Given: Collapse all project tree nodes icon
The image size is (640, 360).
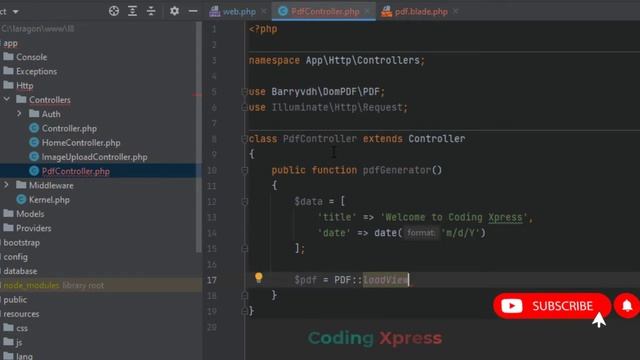Looking at the screenshot, I should (x=151, y=11).
